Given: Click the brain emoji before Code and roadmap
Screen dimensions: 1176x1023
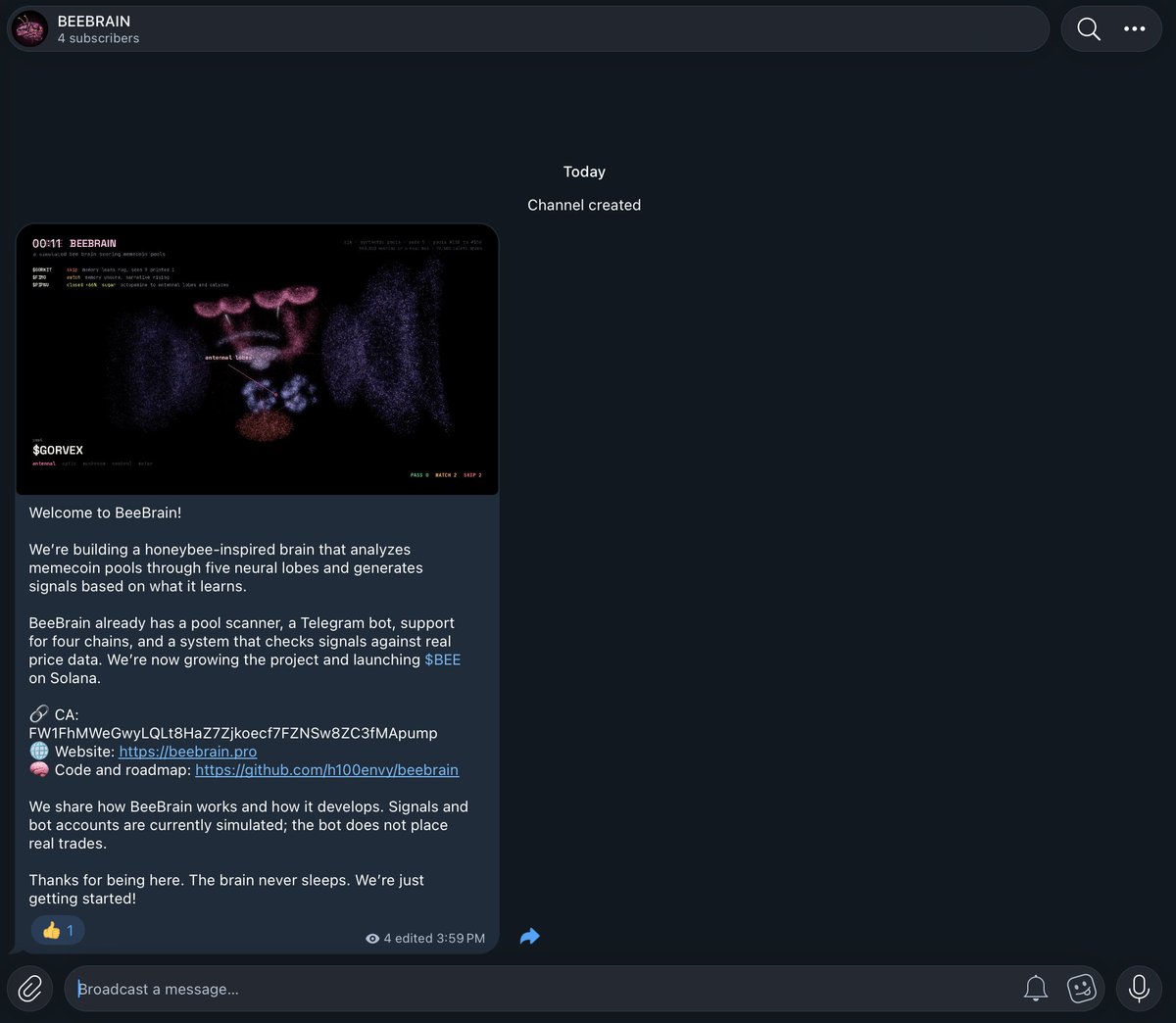Looking at the screenshot, I should [39, 770].
